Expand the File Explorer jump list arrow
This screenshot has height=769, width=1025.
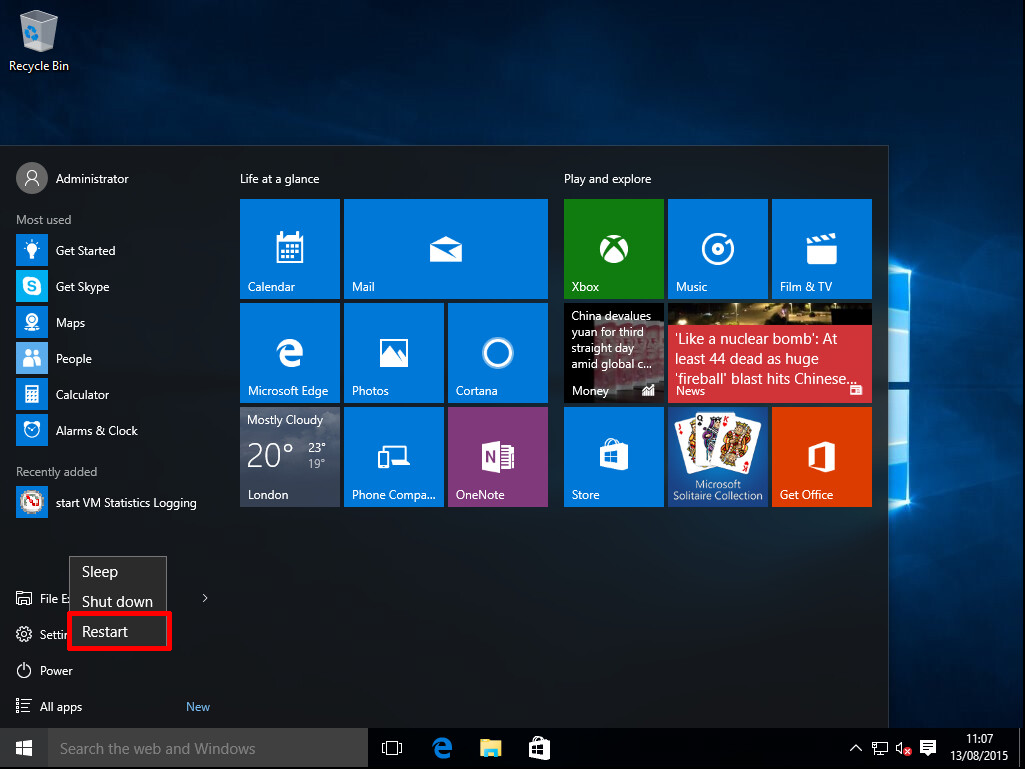pyautogui.click(x=205, y=598)
